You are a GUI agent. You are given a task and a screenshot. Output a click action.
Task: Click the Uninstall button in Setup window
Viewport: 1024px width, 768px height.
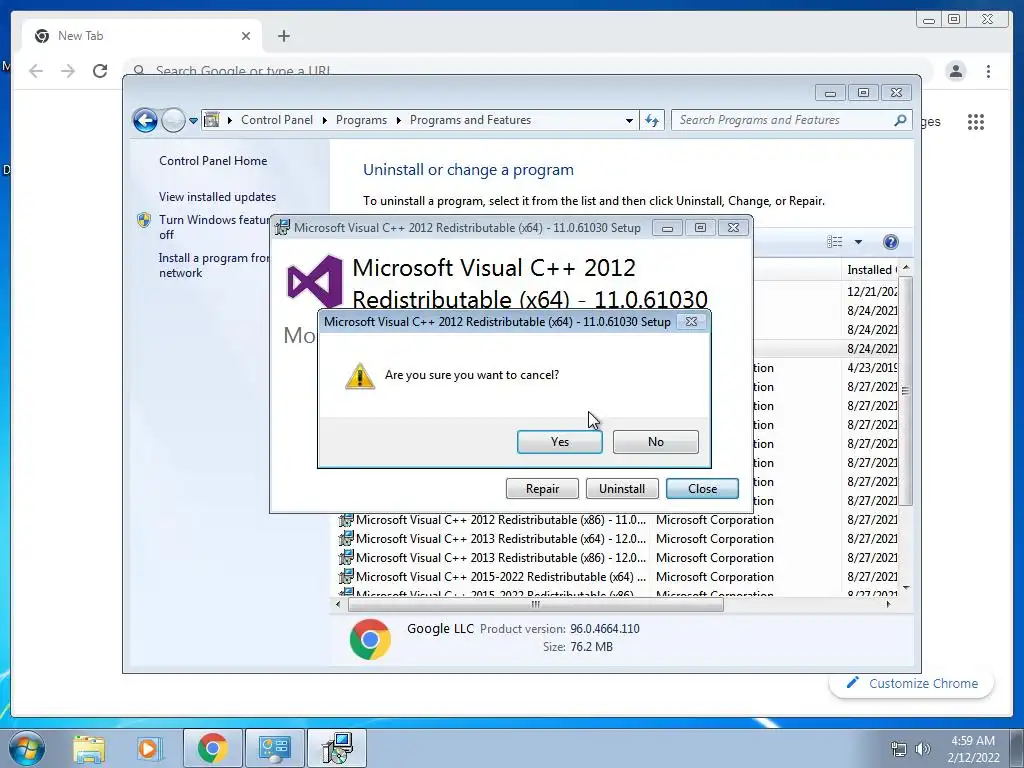click(x=622, y=488)
